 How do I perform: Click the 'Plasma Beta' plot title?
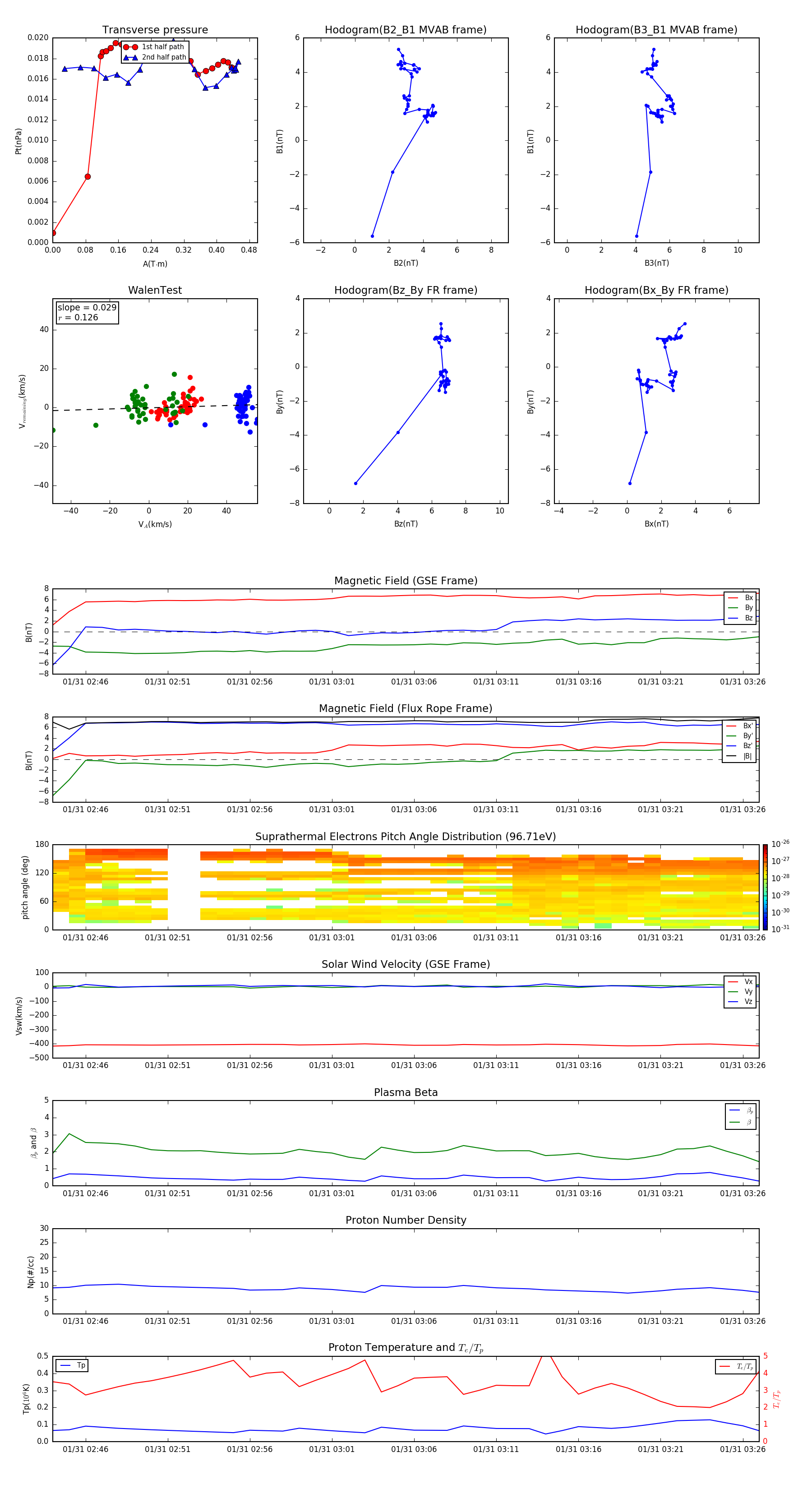click(406, 1092)
